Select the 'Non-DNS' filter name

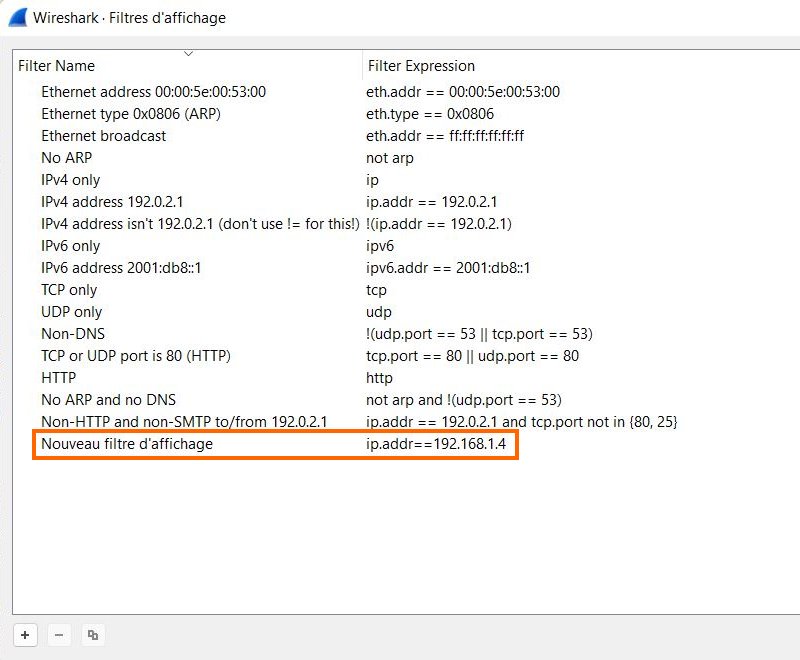point(73,334)
